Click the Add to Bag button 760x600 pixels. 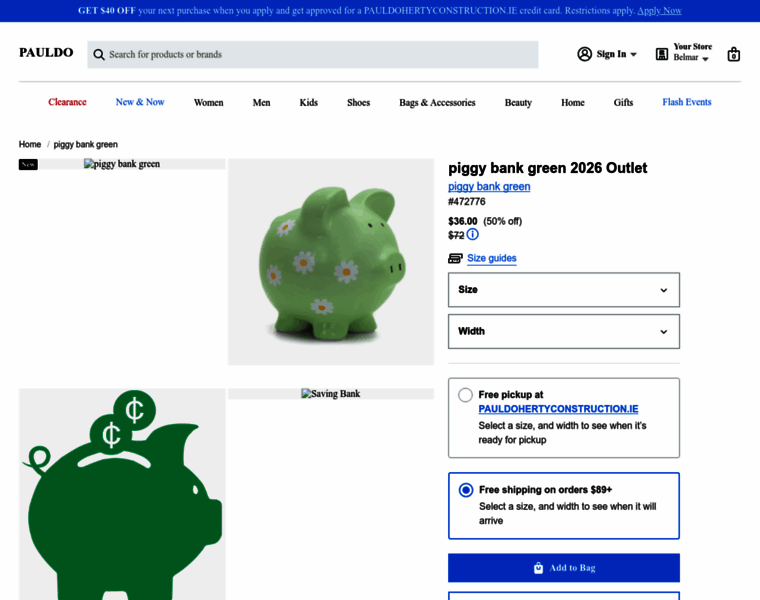click(564, 568)
